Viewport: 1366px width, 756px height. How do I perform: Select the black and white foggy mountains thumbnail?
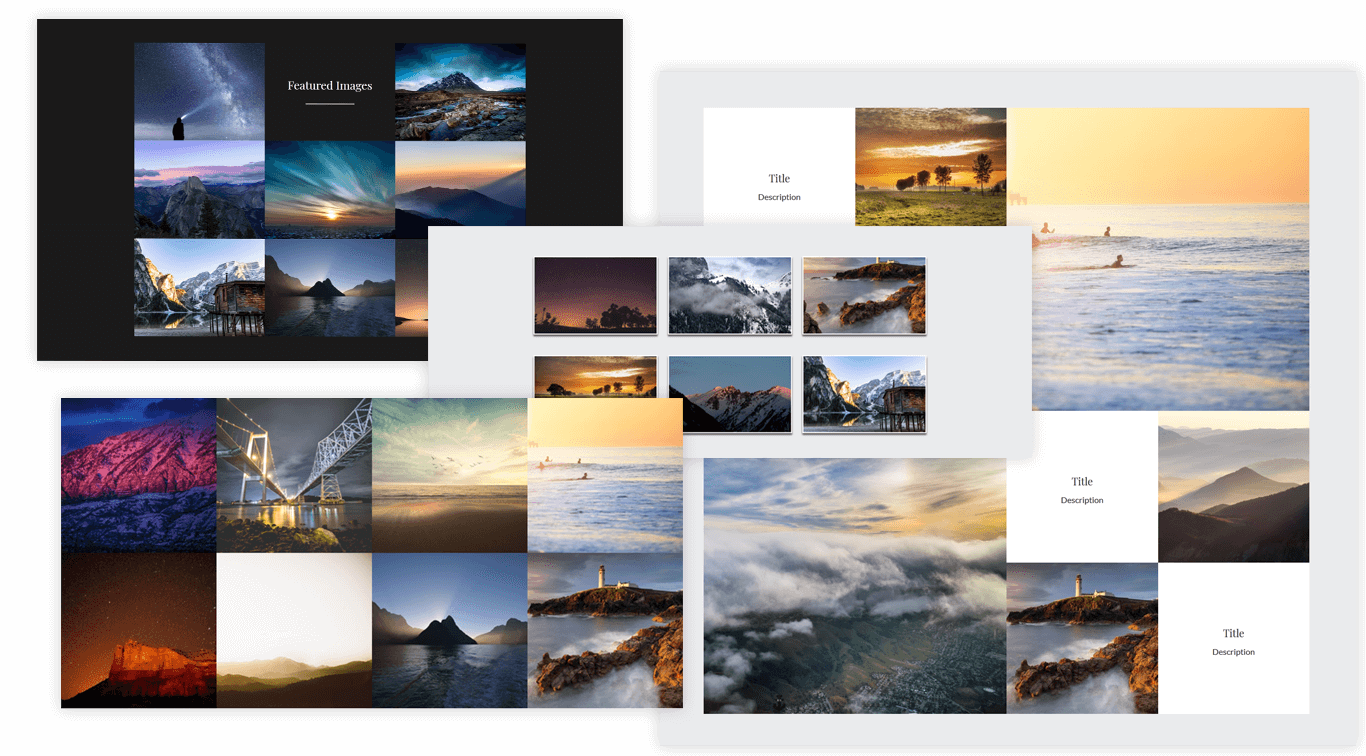click(x=729, y=295)
